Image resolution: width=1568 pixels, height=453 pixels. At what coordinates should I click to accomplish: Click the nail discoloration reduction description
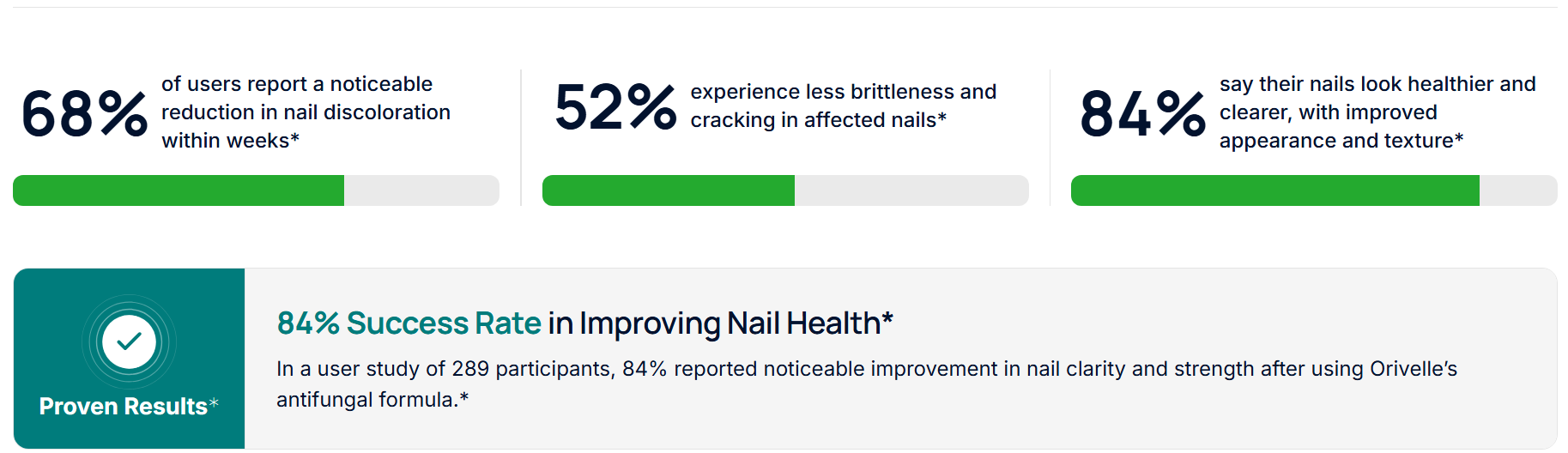[x=306, y=112]
